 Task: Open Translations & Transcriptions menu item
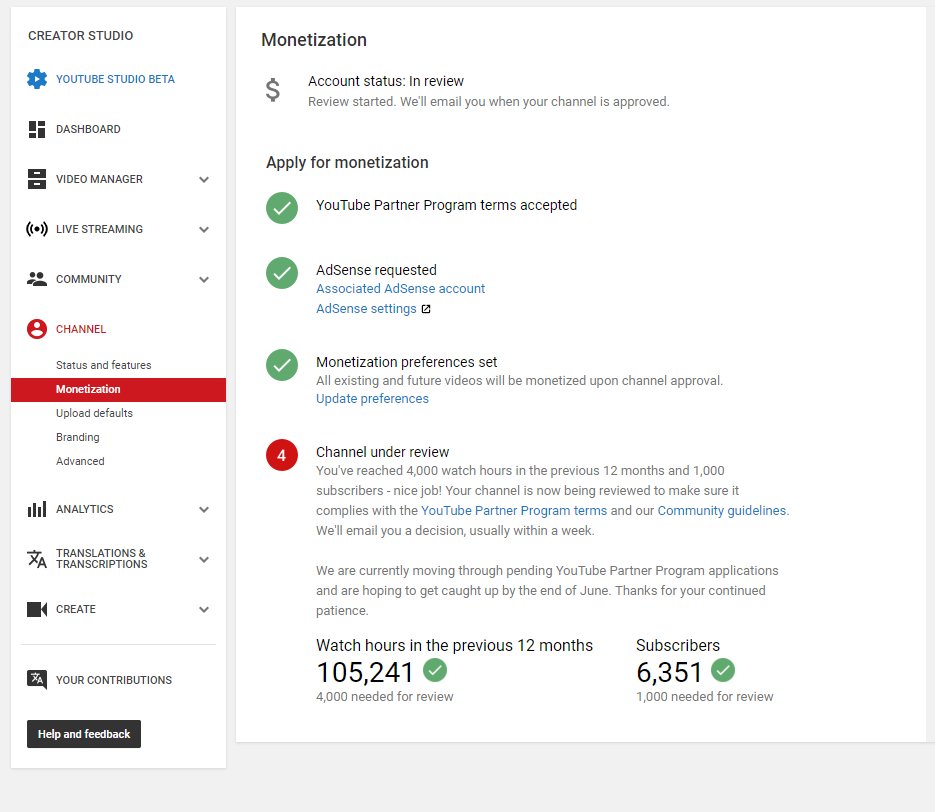(101, 559)
